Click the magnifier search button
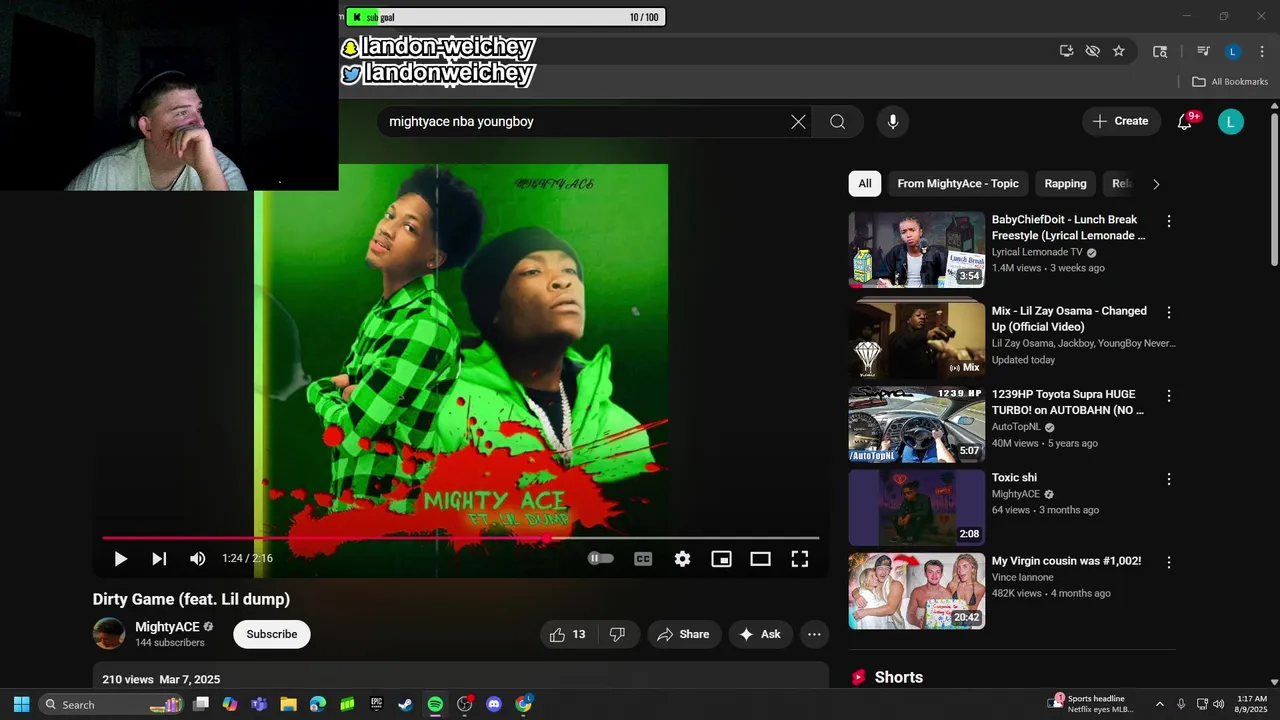This screenshot has width=1280, height=720. (837, 122)
